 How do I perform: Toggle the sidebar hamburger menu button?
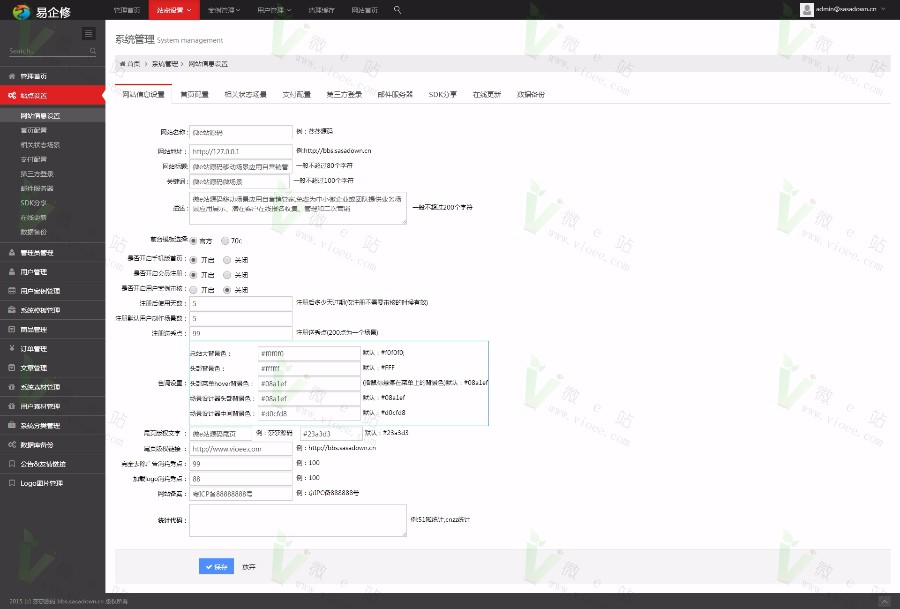[x=88, y=33]
